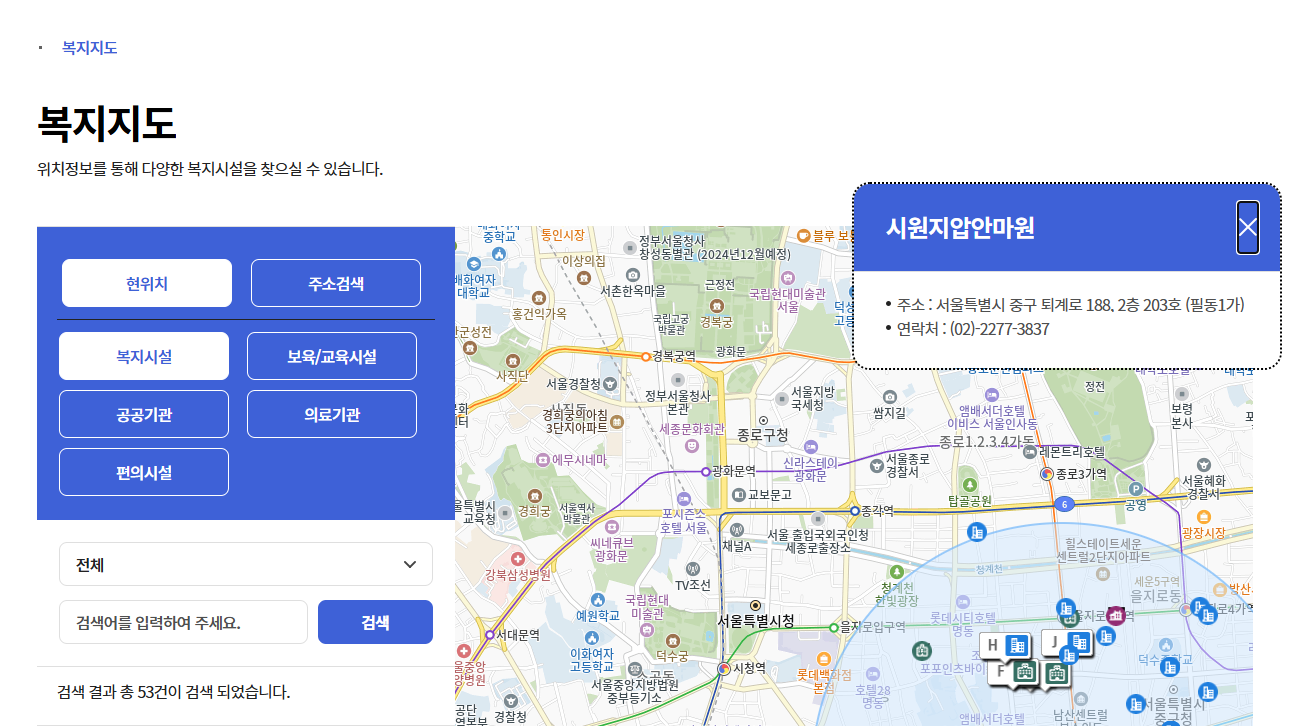Click the green hospital marker above 포포인츠바이

922,650
